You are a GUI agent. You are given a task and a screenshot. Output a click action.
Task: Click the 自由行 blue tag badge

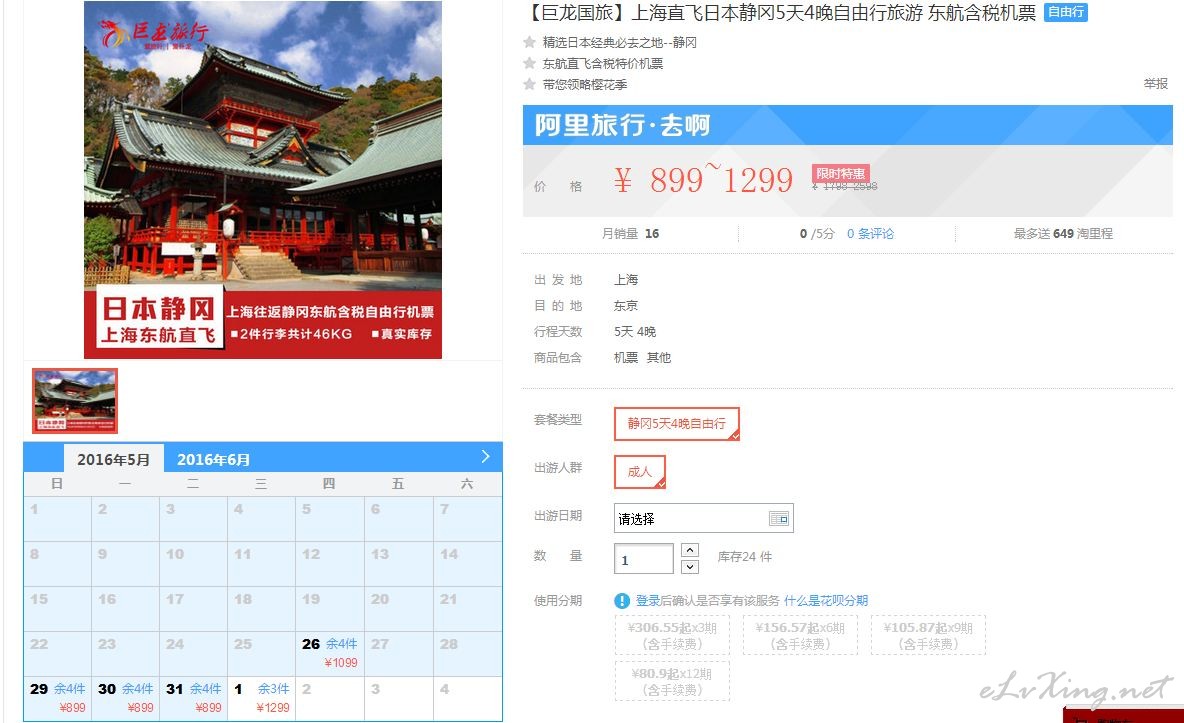[1065, 12]
